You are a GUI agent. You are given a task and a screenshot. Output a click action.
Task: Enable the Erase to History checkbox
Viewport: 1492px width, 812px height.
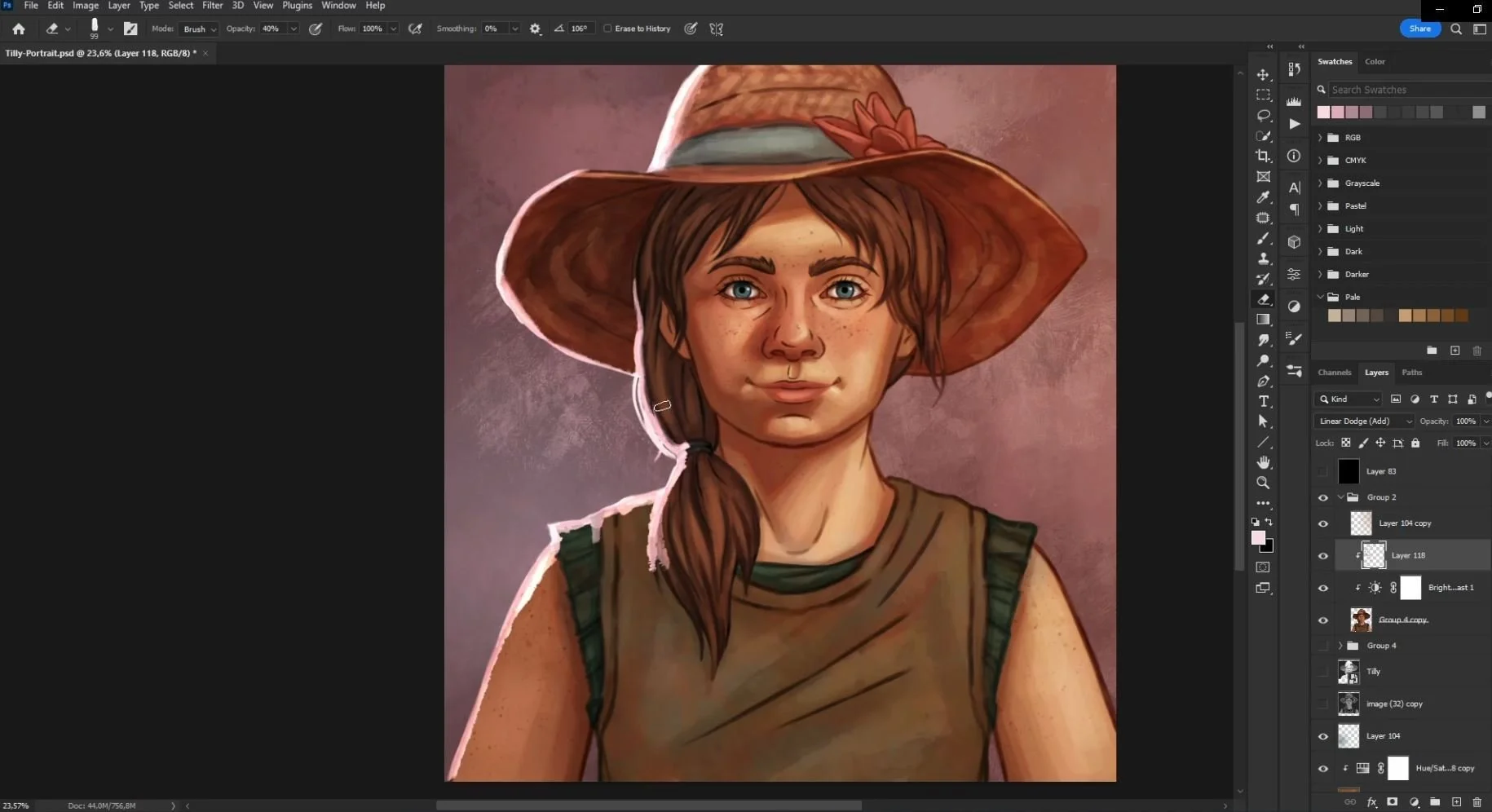[607, 29]
